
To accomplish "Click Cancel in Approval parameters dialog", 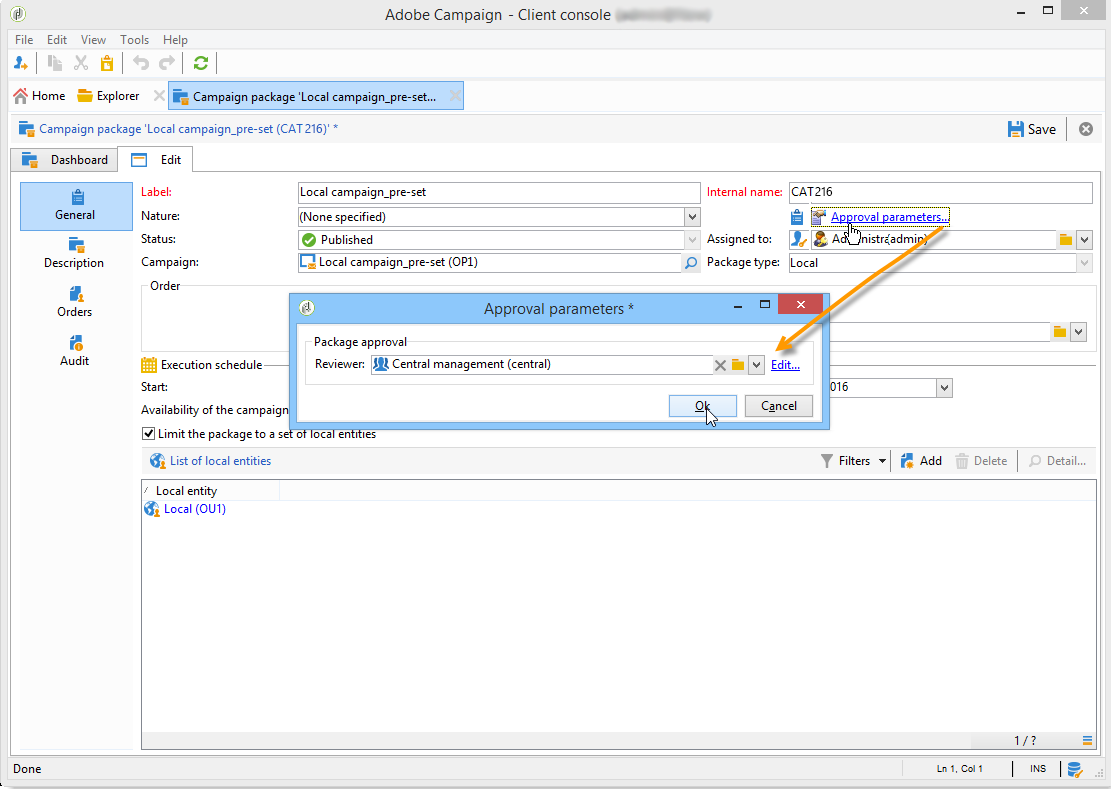I will [779, 406].
